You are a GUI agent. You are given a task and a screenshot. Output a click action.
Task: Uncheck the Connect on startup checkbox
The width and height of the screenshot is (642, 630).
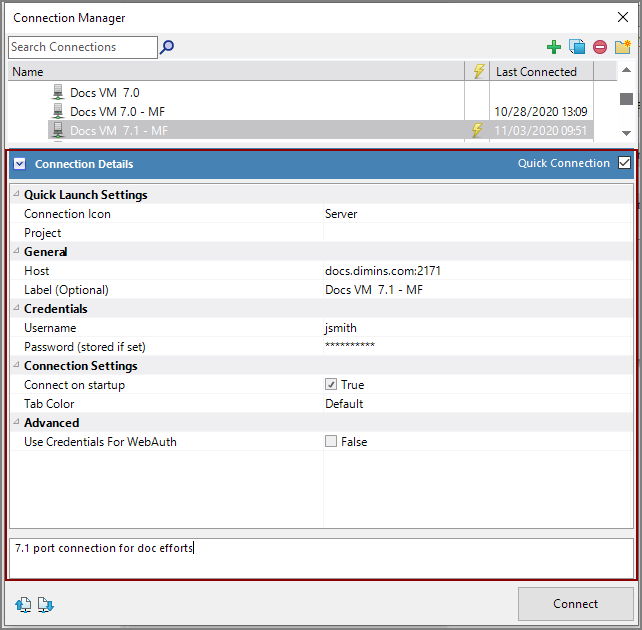[x=331, y=384]
